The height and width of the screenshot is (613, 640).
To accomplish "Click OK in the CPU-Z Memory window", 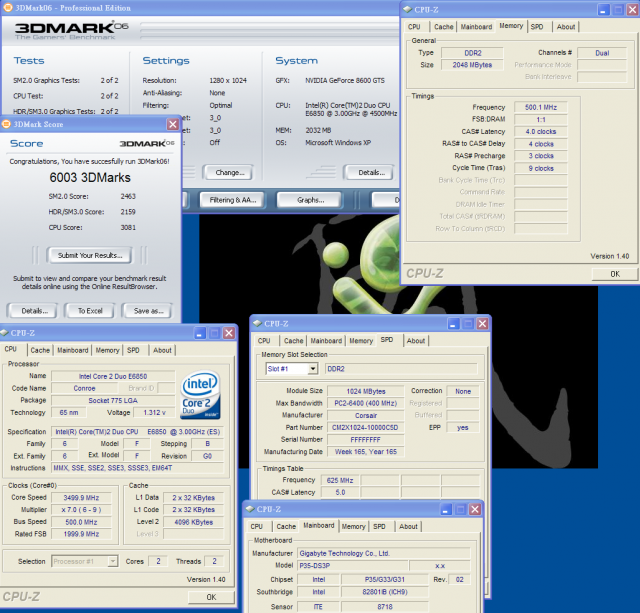I will point(615,274).
